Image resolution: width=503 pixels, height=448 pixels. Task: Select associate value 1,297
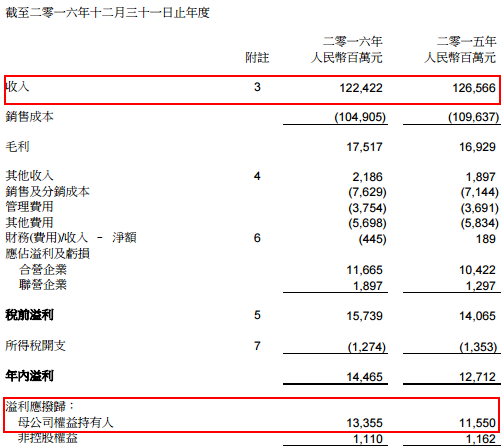(480, 286)
